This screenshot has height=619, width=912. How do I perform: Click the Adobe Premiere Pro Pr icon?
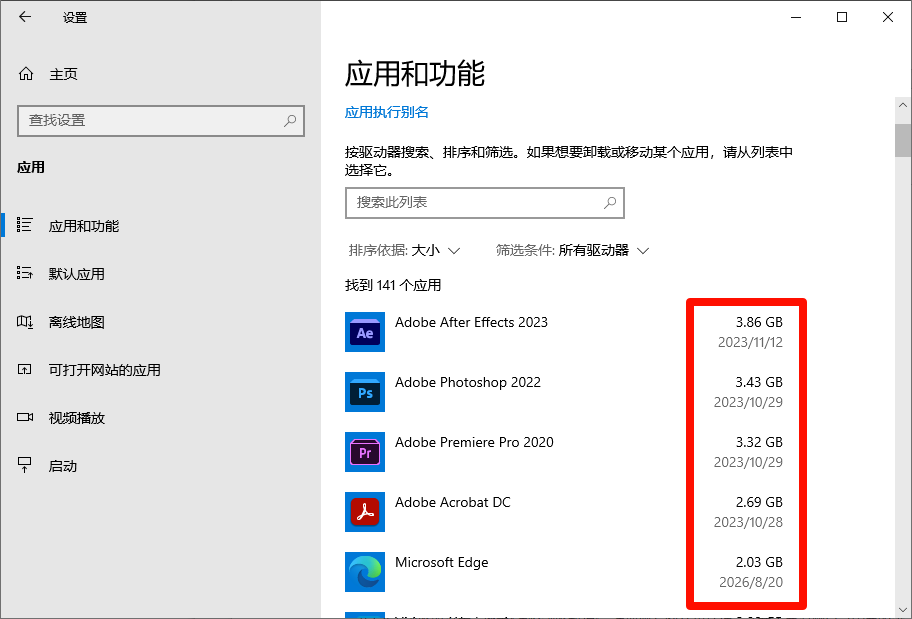[x=365, y=452]
